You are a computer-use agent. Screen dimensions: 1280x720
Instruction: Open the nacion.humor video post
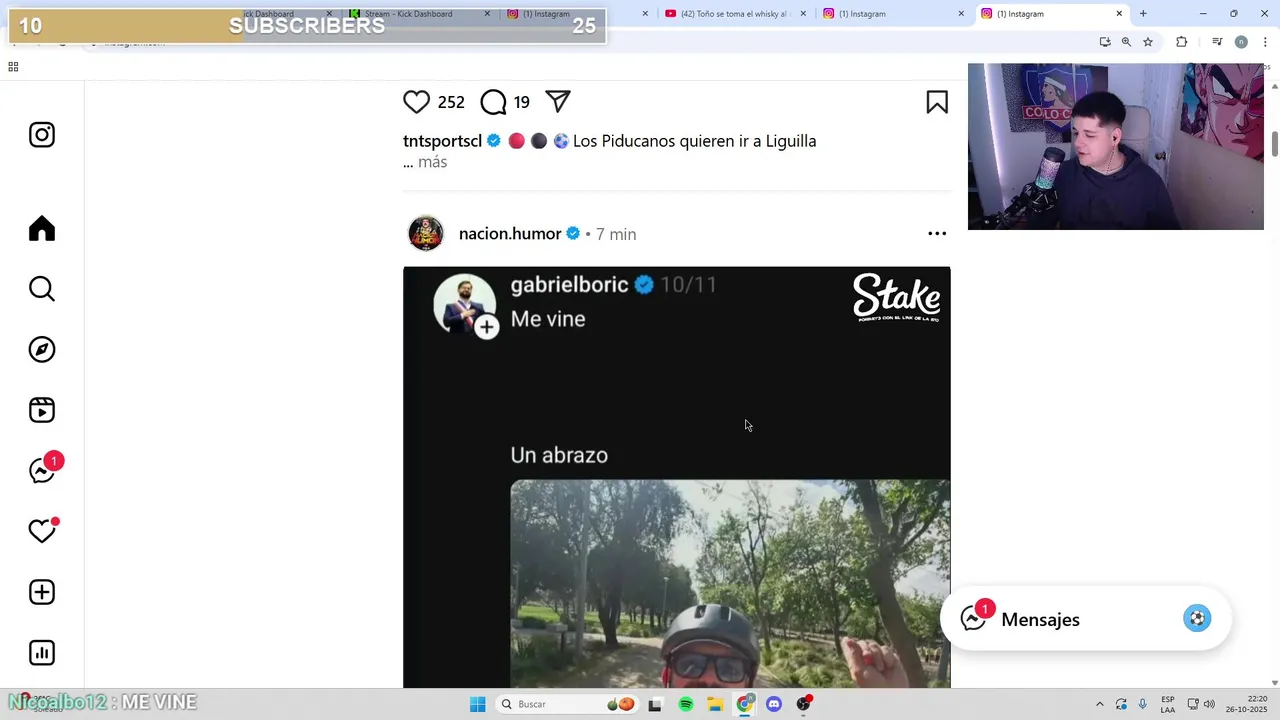[x=677, y=477]
